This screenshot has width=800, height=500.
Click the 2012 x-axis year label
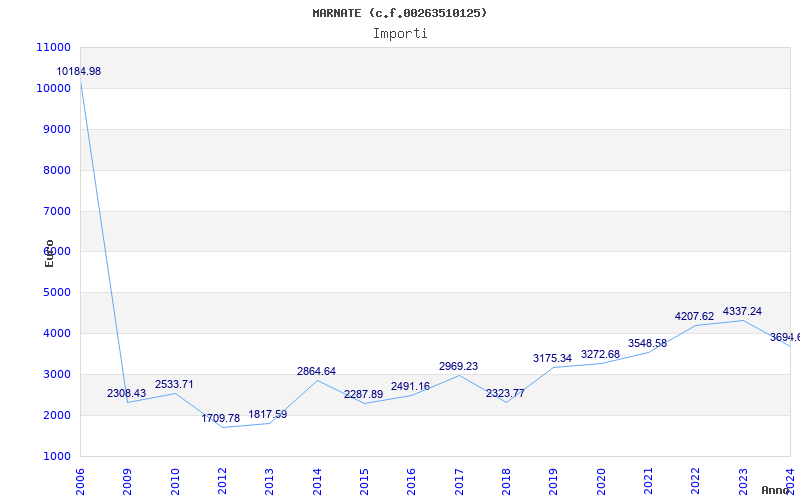click(x=222, y=482)
